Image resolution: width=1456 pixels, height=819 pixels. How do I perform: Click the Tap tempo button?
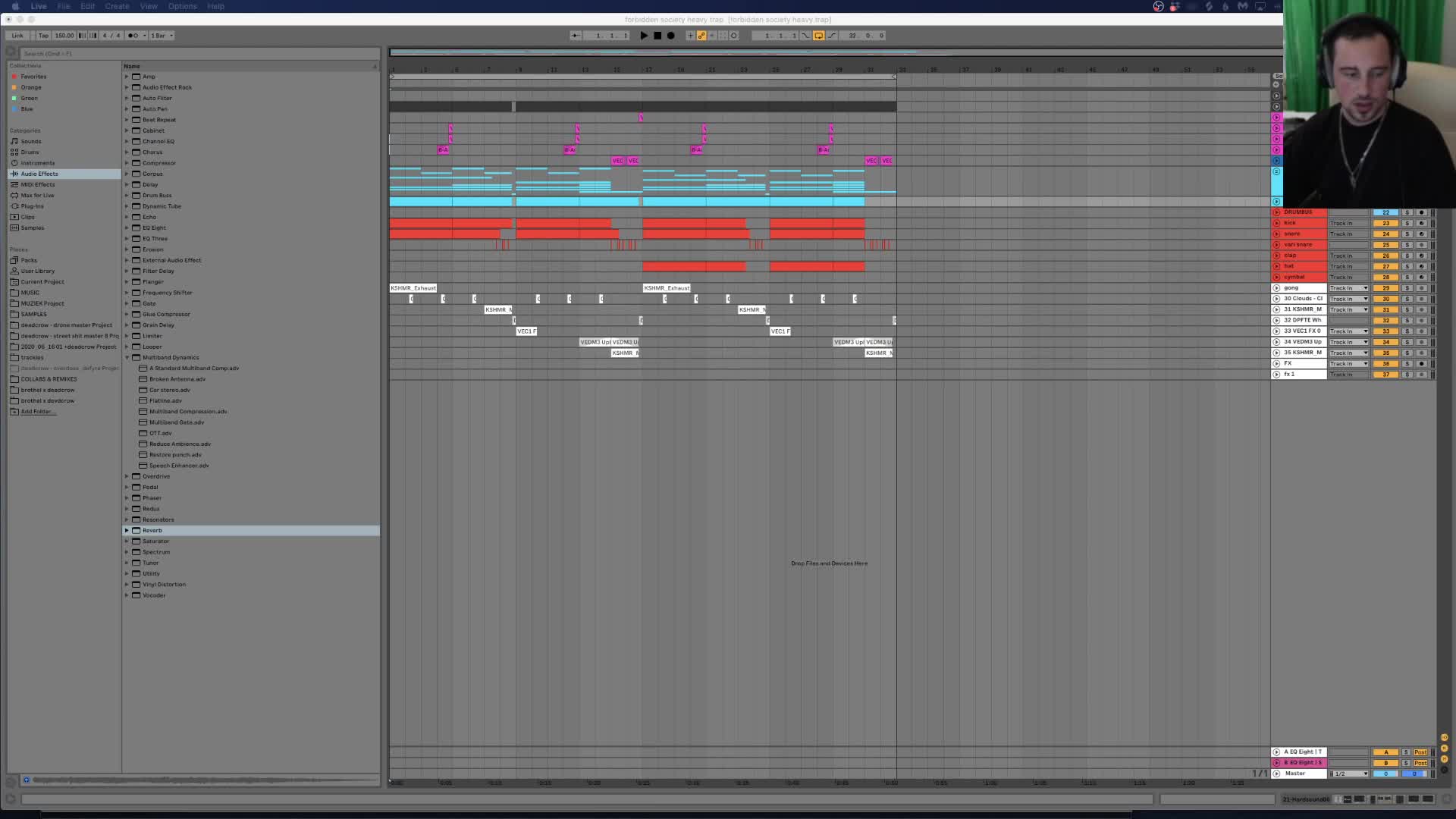[x=43, y=36]
